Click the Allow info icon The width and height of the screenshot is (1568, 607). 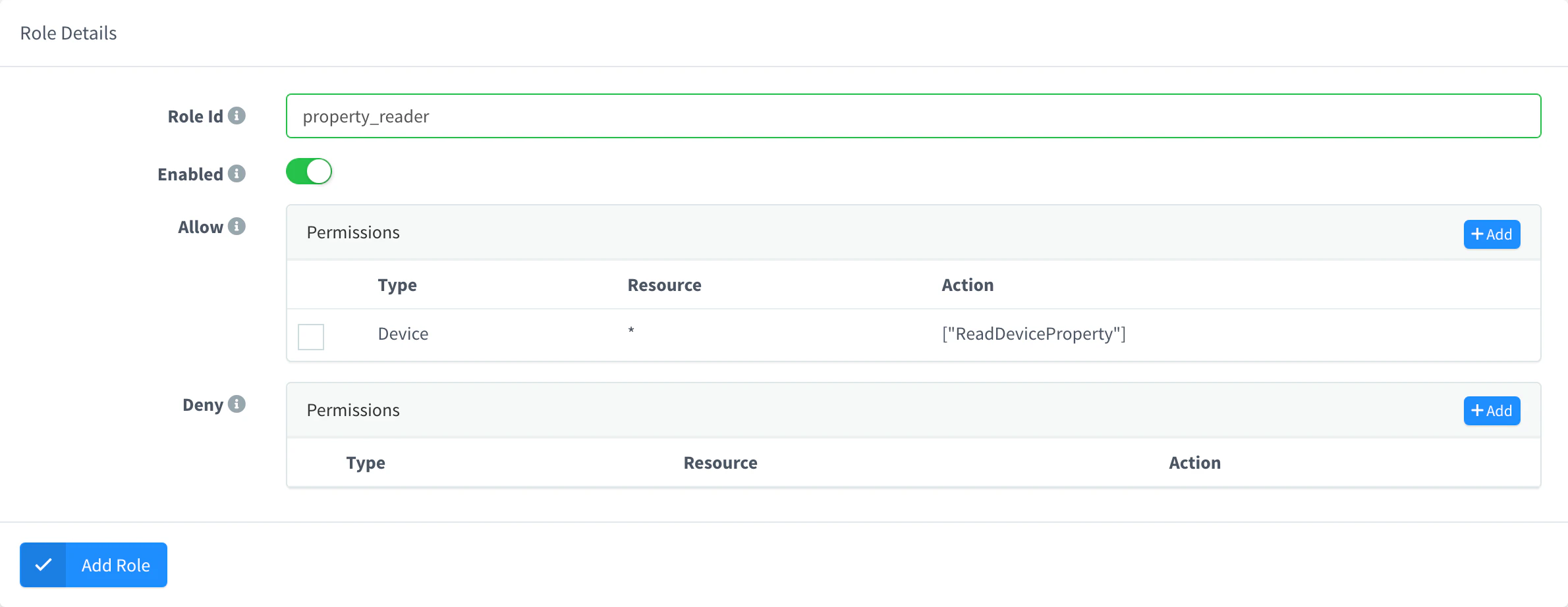pyautogui.click(x=237, y=226)
